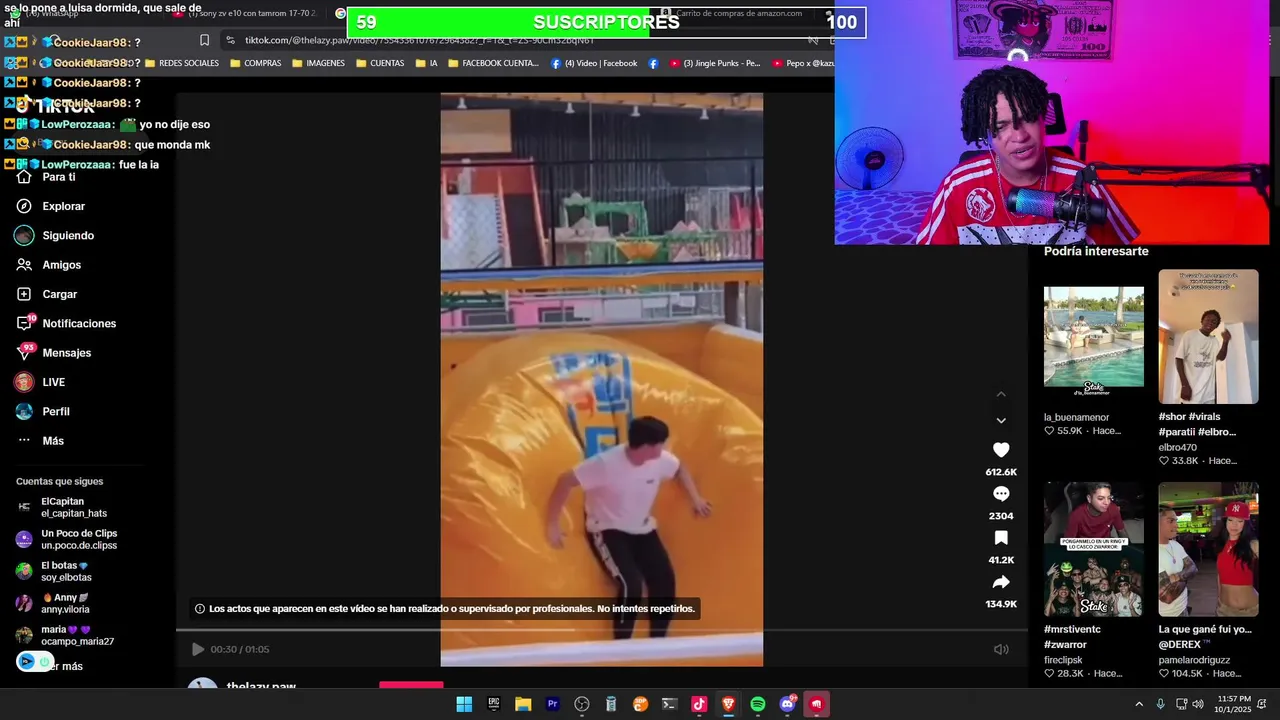Open CUENTAS bookmarks folder
This screenshot has height=720, width=1280.
[x=380, y=63]
